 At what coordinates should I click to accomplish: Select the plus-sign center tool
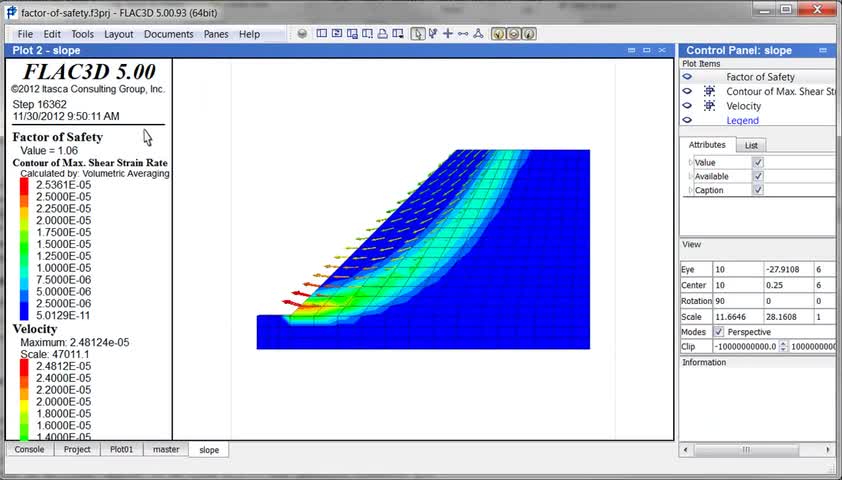(x=448, y=34)
